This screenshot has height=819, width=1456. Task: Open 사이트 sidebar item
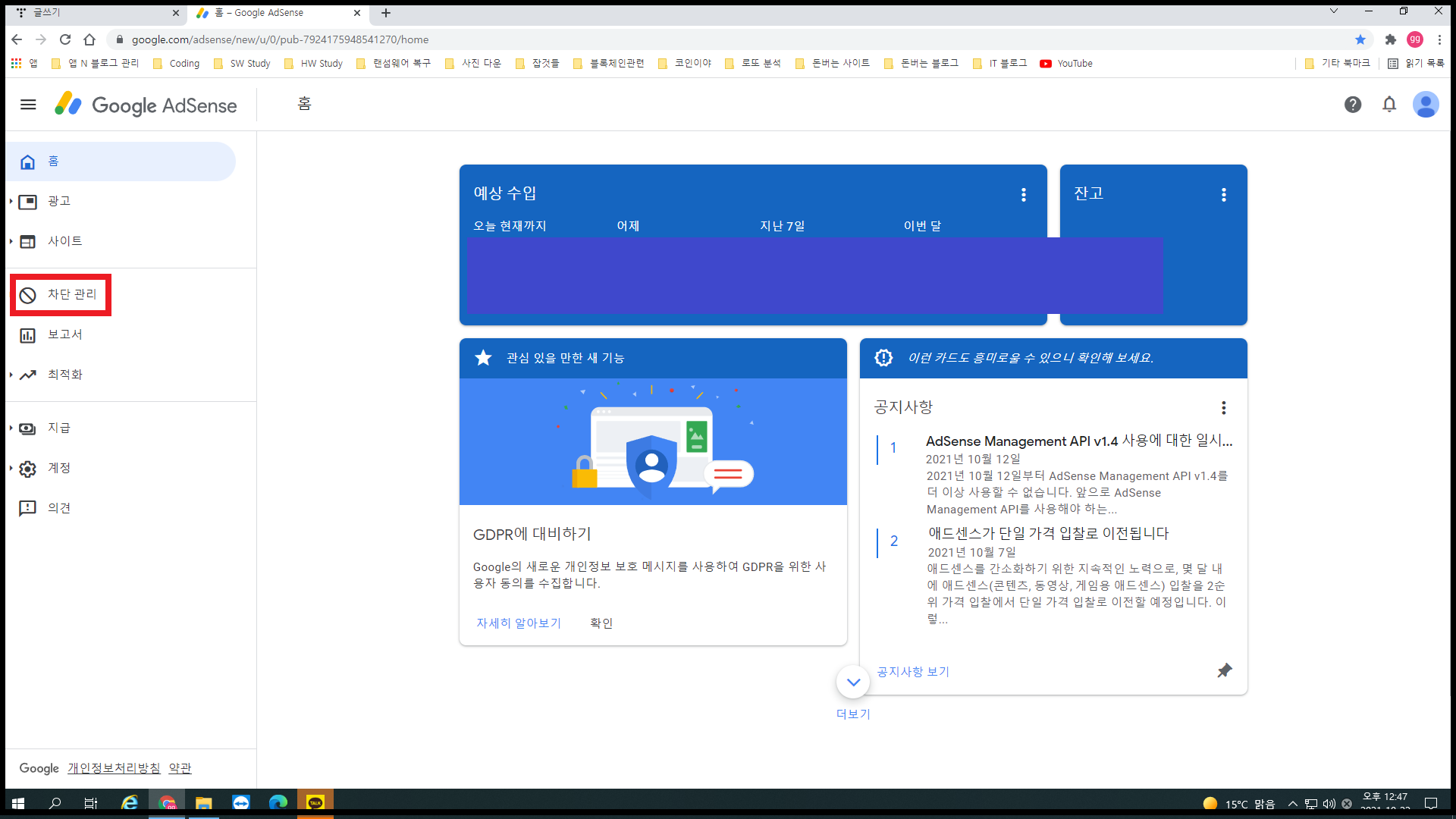click(64, 241)
